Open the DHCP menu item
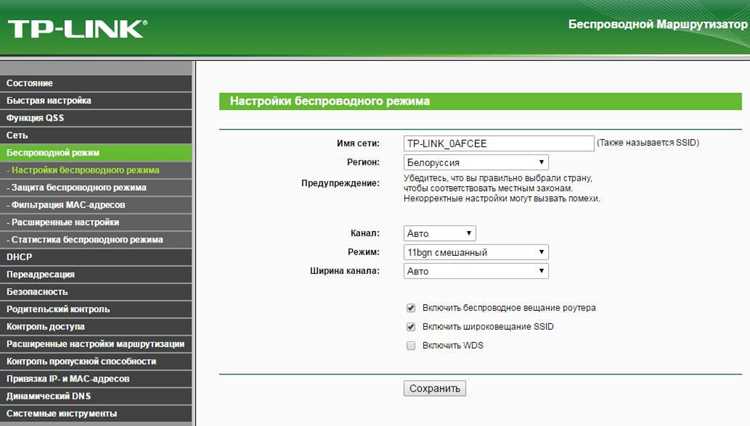 pos(96,257)
